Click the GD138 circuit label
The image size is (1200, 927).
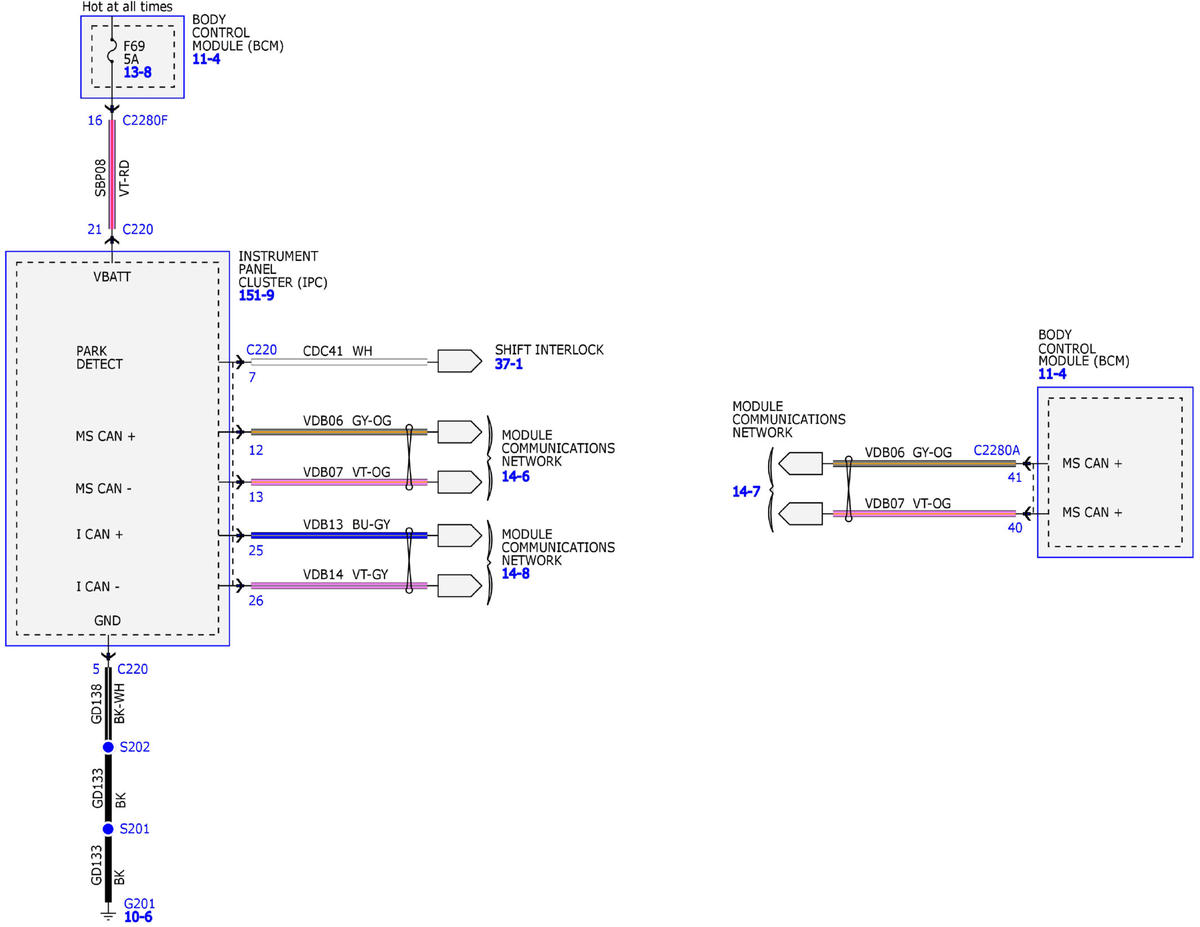pos(98,704)
